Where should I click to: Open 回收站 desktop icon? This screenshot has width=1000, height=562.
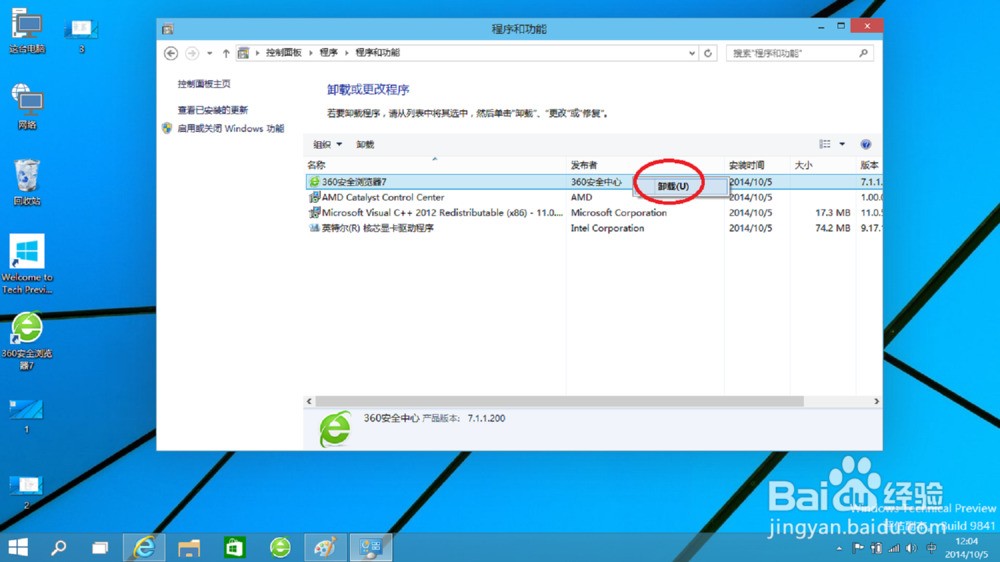coord(27,182)
